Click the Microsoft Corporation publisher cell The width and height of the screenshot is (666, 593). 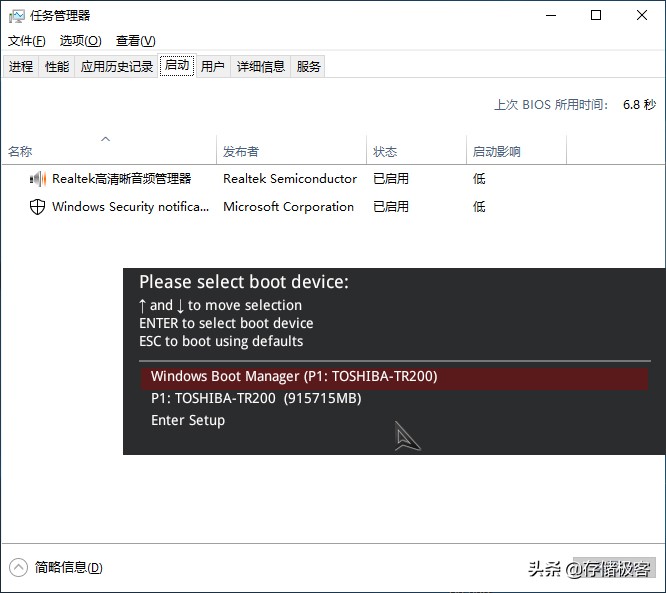coord(288,207)
